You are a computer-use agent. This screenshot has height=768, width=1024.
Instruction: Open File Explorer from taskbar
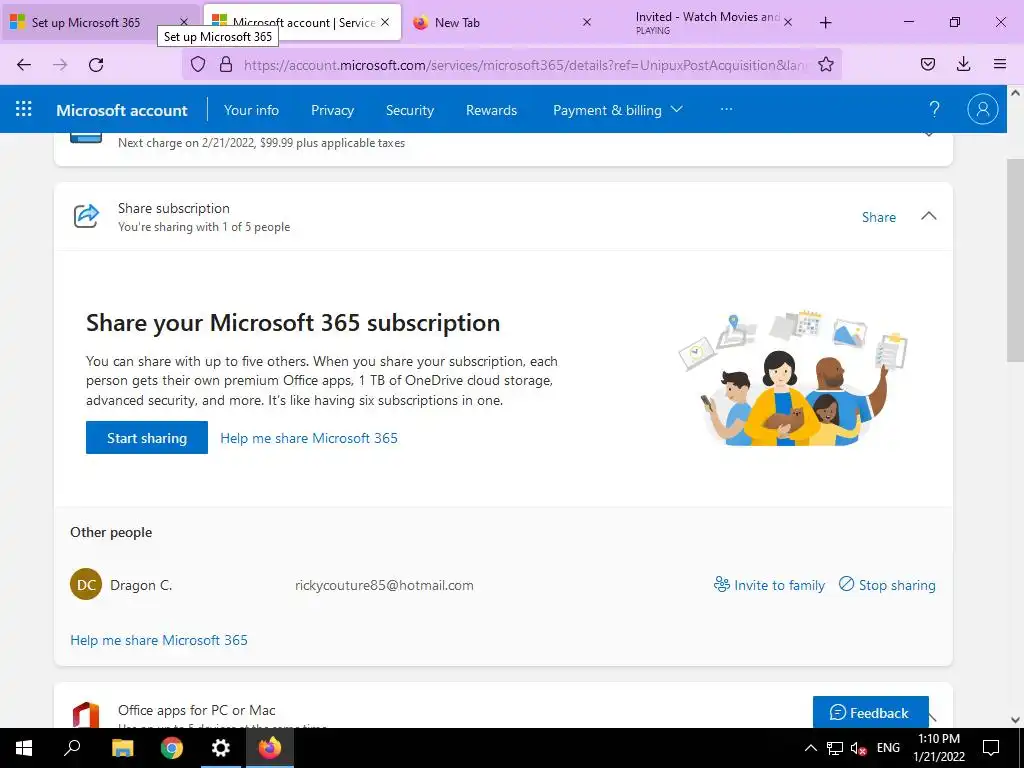[122, 748]
